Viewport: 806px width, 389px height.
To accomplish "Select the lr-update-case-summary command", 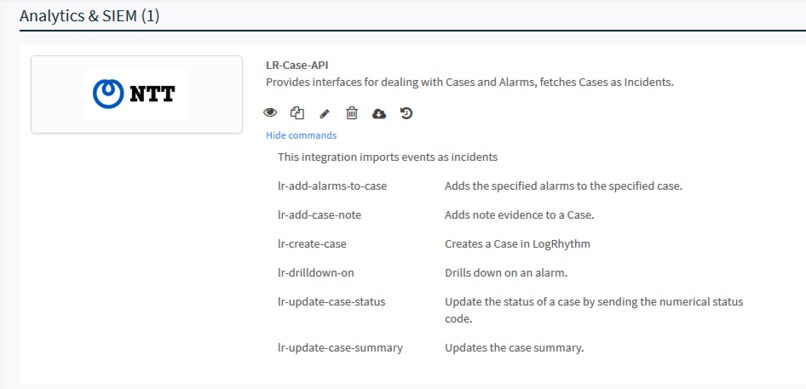I will (340, 347).
